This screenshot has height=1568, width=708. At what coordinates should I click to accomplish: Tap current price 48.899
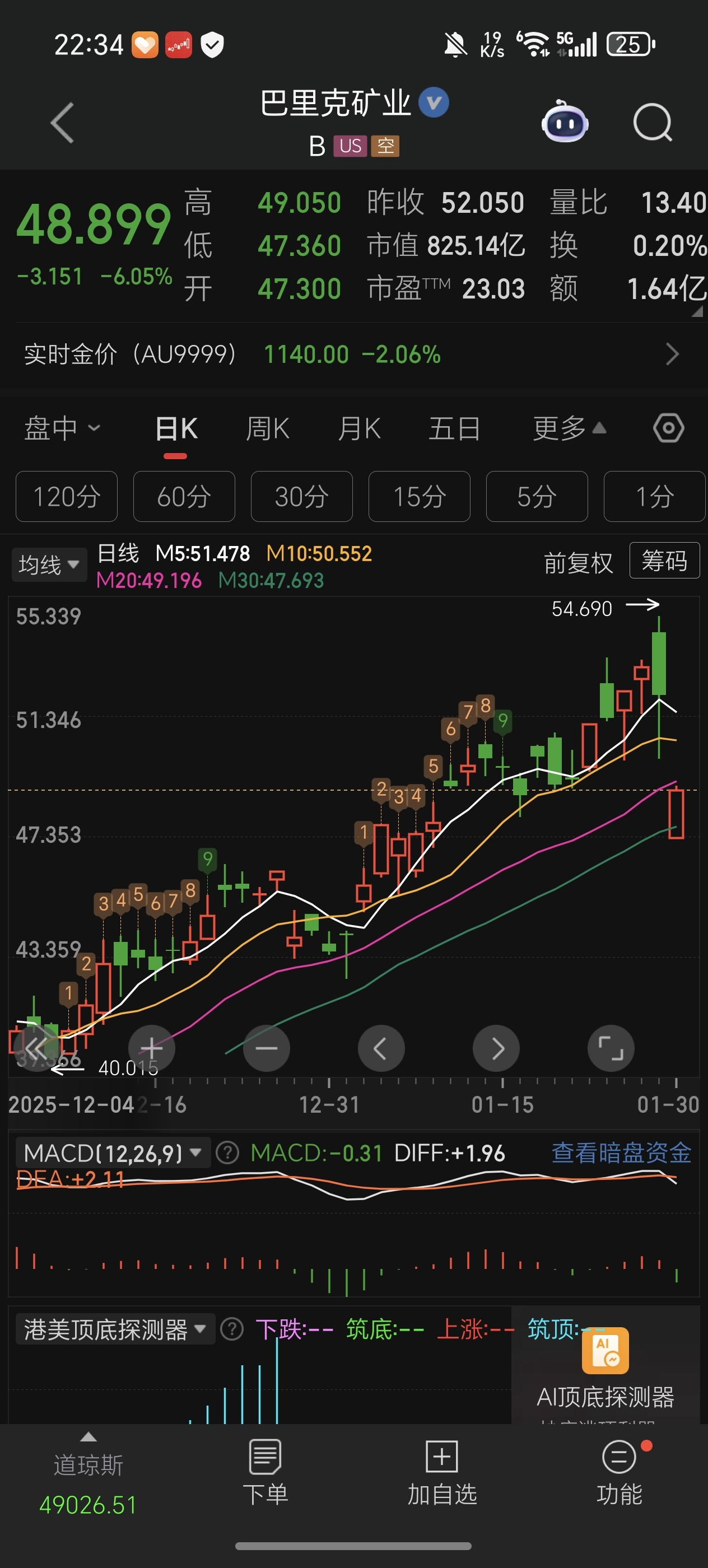[x=94, y=224]
